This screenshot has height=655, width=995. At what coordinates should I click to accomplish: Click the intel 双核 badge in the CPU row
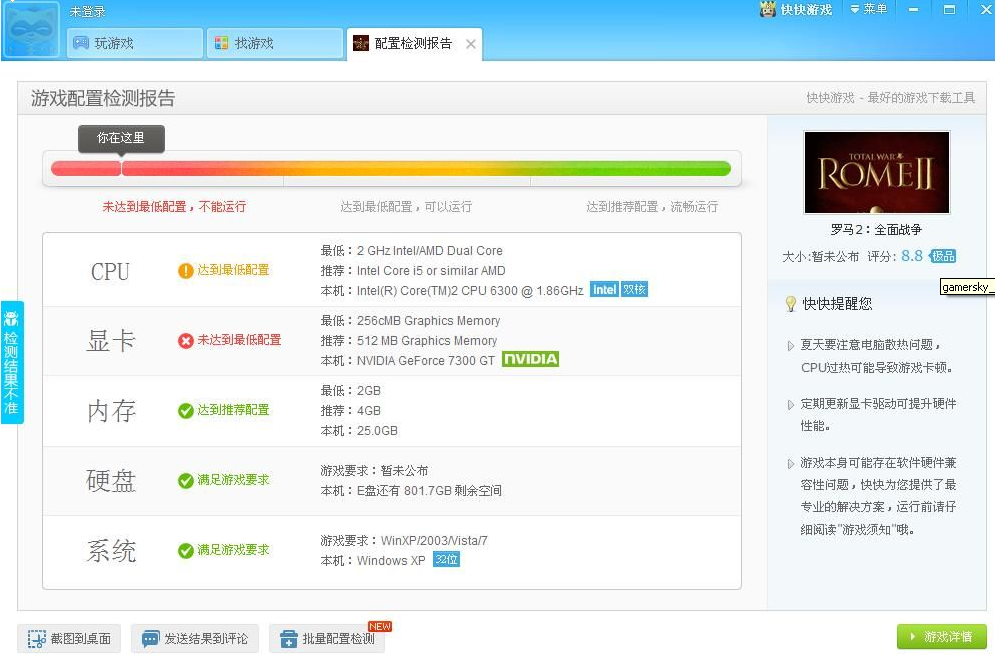(620, 288)
